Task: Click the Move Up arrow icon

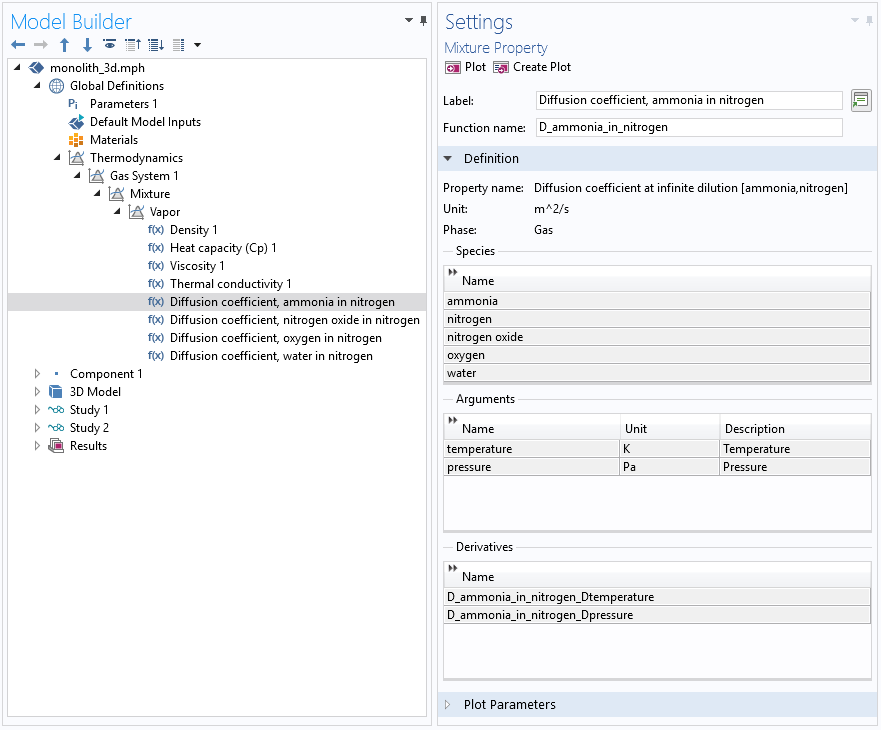Action: 65,45
